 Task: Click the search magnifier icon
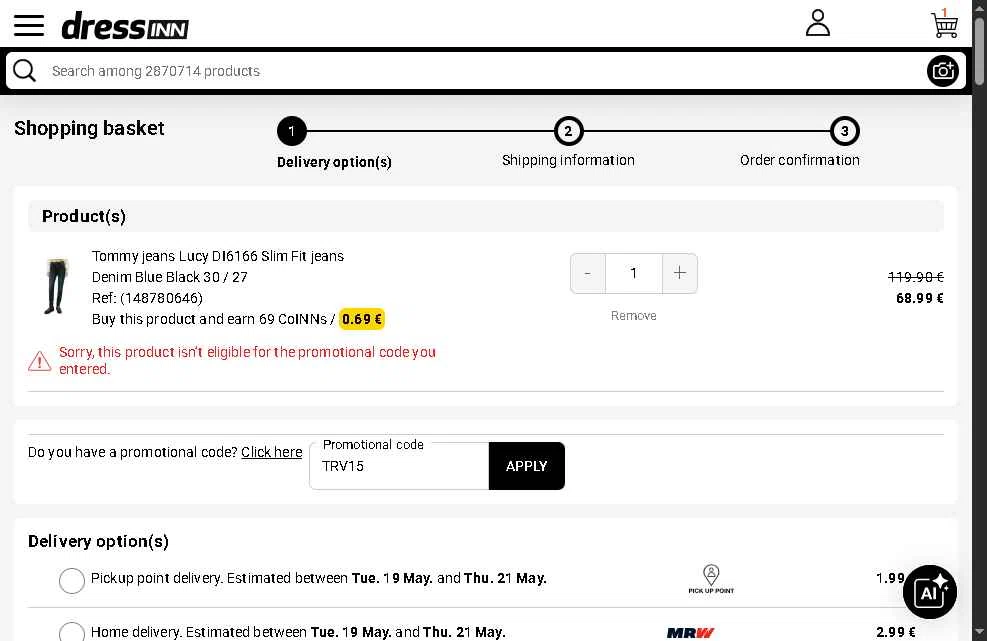pos(25,71)
